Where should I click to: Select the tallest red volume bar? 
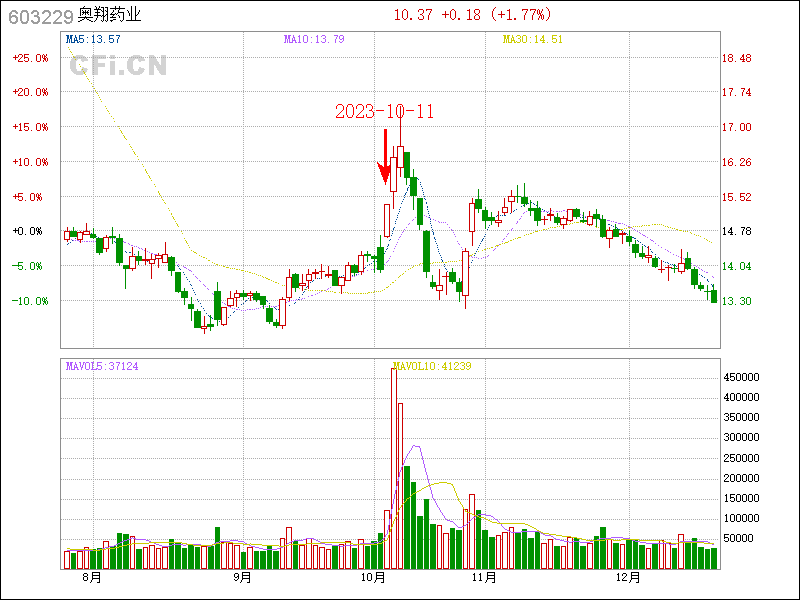394,468
